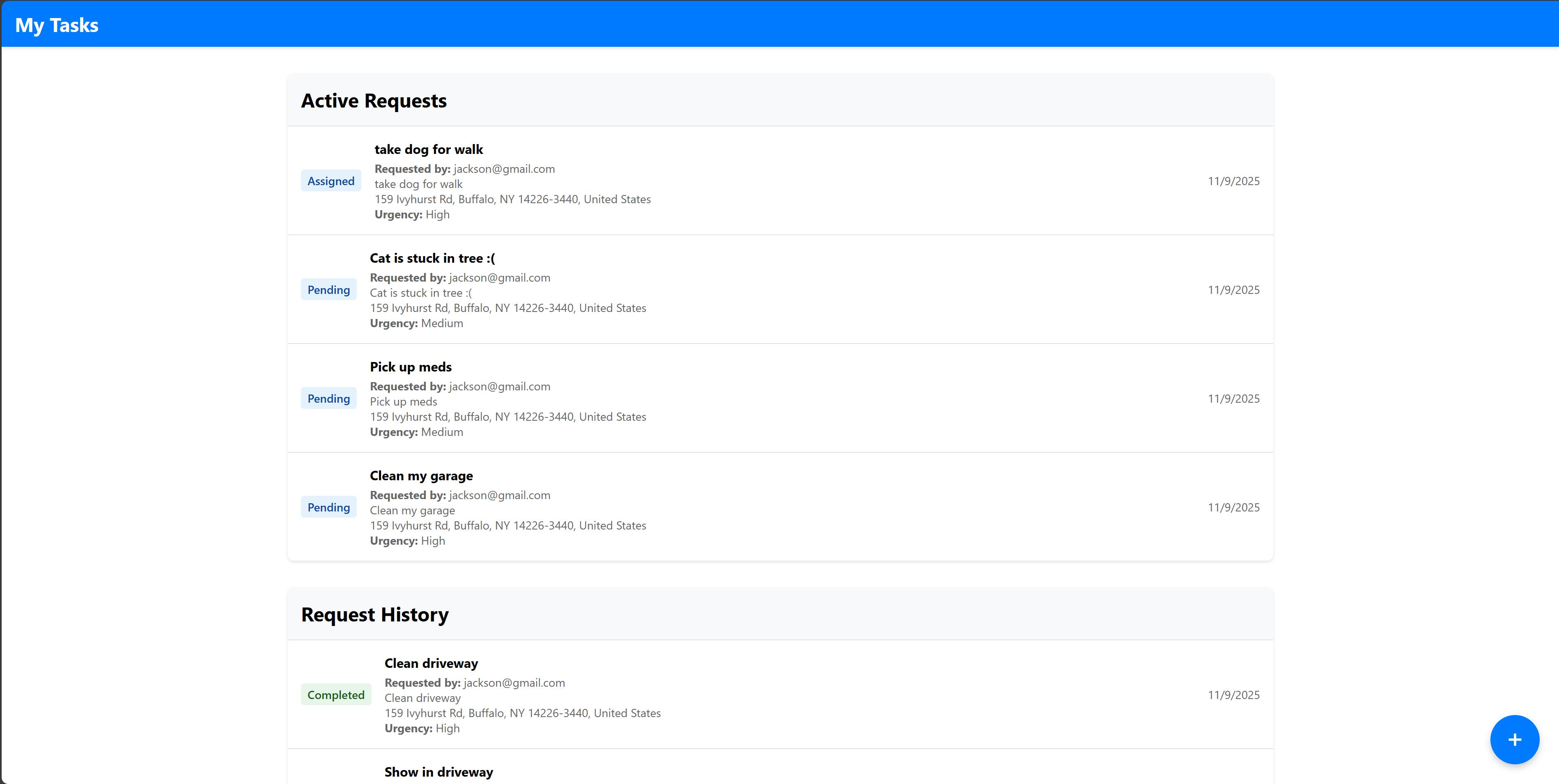Open the 'Show in driveway' history item
Viewport: 1559px width, 784px height.
pyautogui.click(x=438, y=772)
